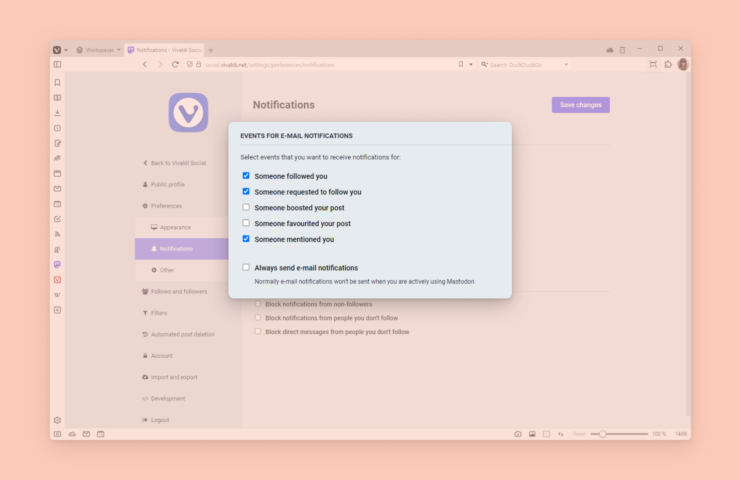
Task: Open the Reading List panel
Action: (57, 98)
